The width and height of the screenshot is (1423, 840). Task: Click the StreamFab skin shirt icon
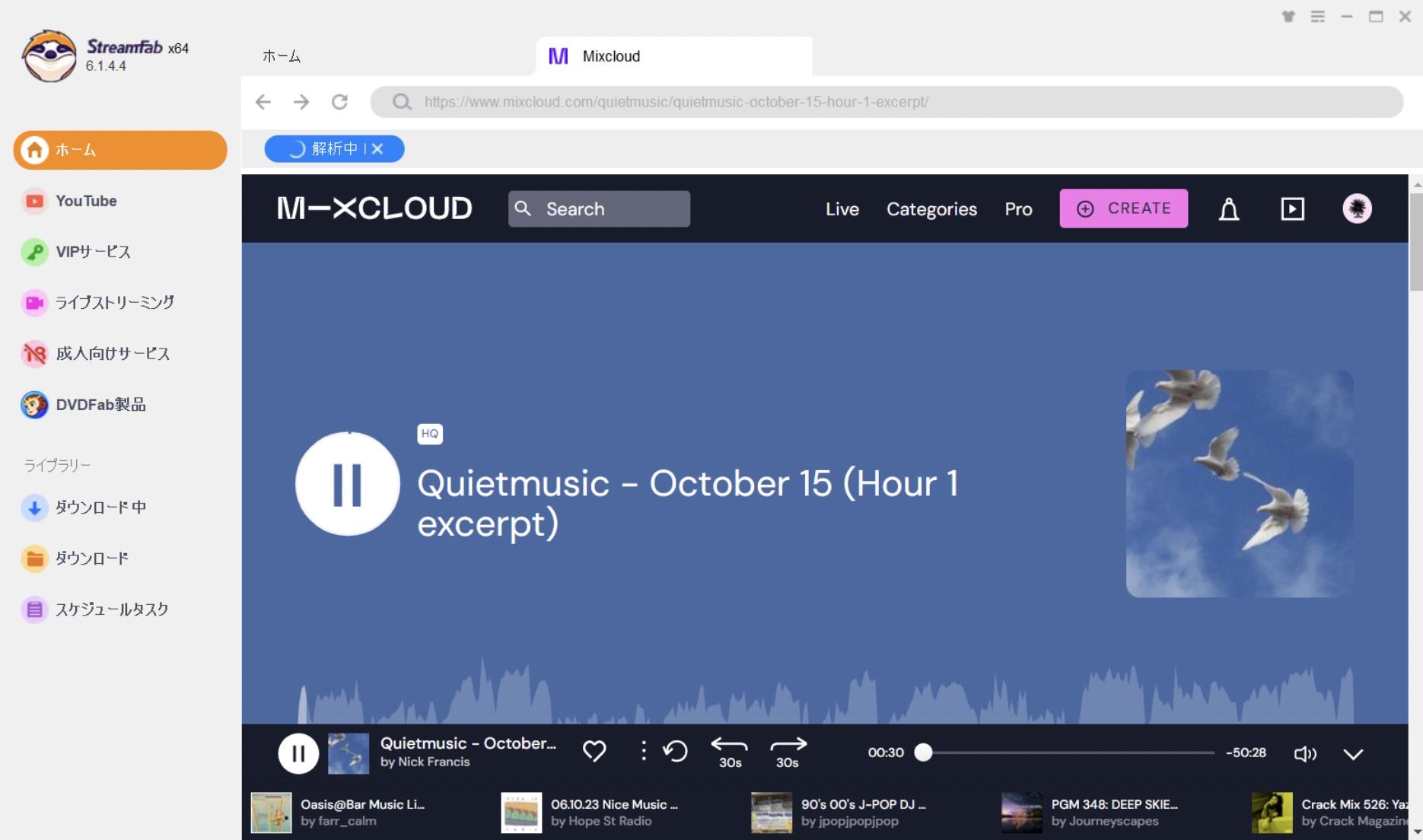tap(1288, 16)
